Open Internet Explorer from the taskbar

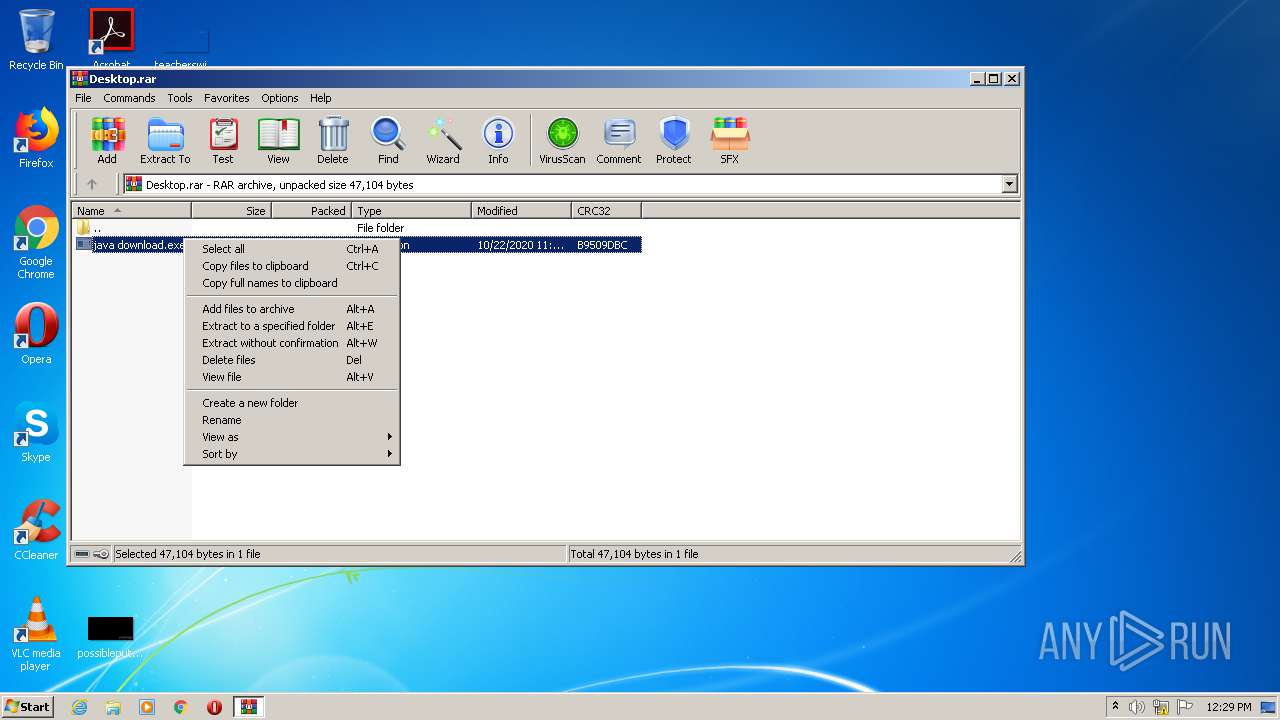pos(79,707)
